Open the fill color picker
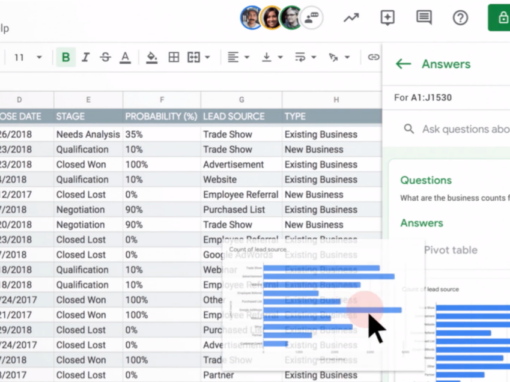510x382 pixels. pyautogui.click(x=152, y=58)
